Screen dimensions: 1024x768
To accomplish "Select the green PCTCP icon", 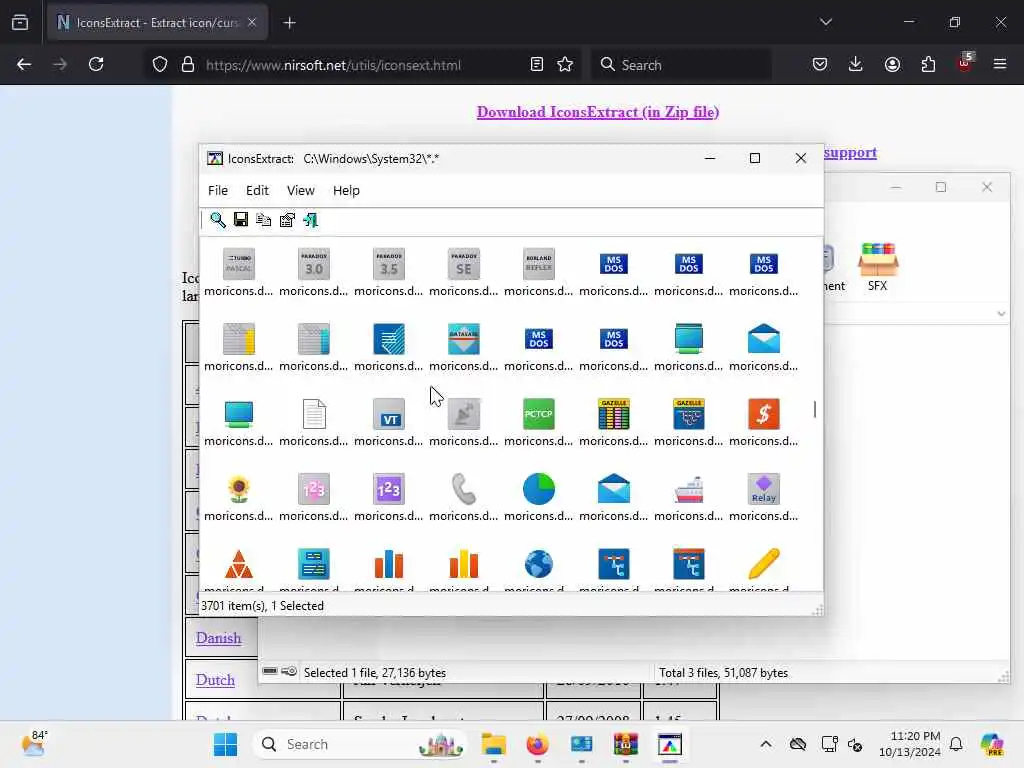I will pyautogui.click(x=539, y=414).
